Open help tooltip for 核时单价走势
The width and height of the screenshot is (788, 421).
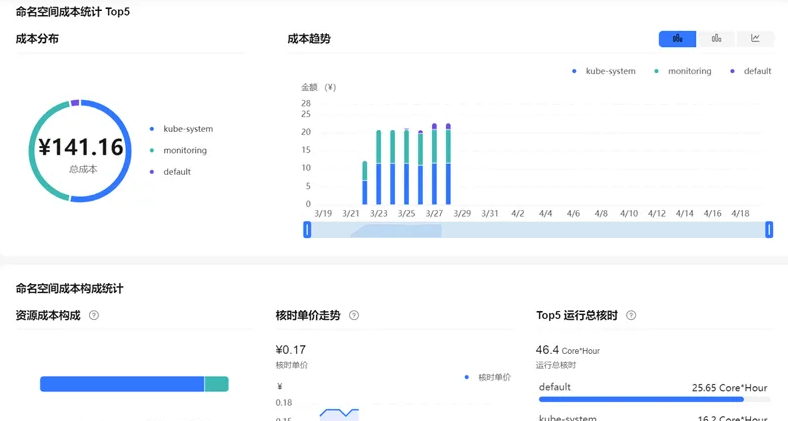pyautogui.click(x=354, y=315)
